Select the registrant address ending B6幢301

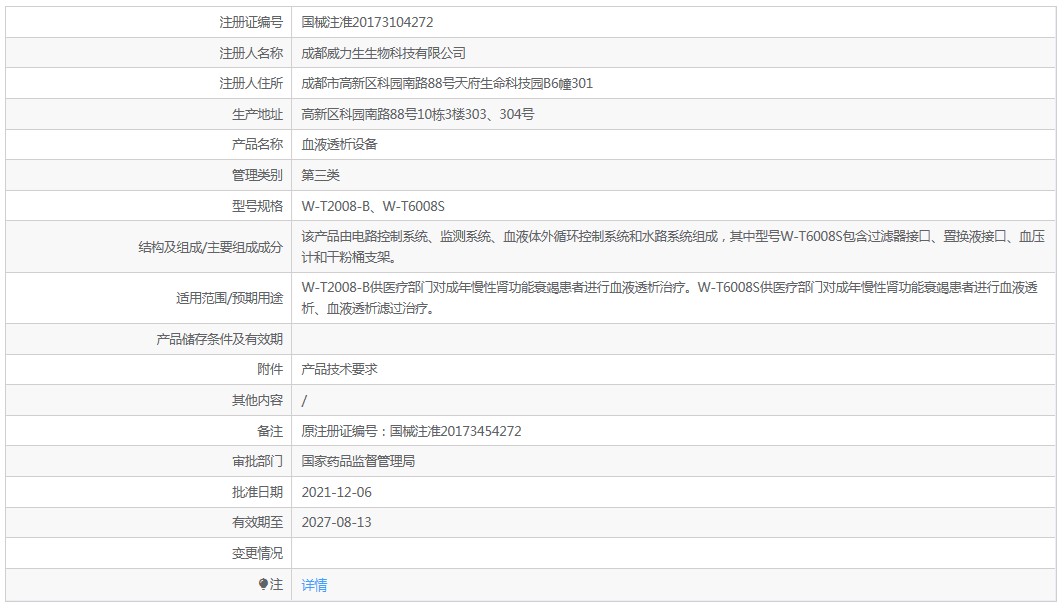447,83
